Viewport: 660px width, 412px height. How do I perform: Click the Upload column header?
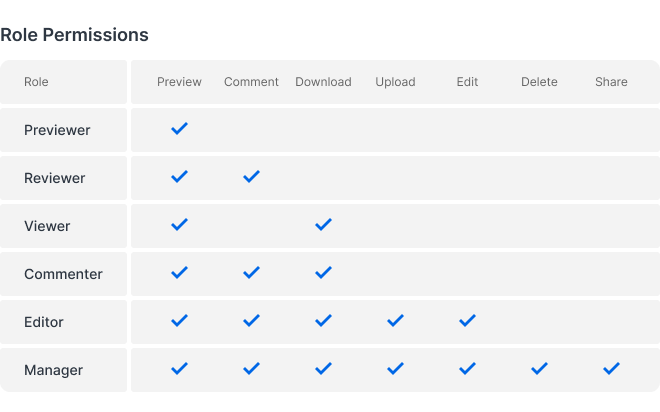click(x=395, y=82)
